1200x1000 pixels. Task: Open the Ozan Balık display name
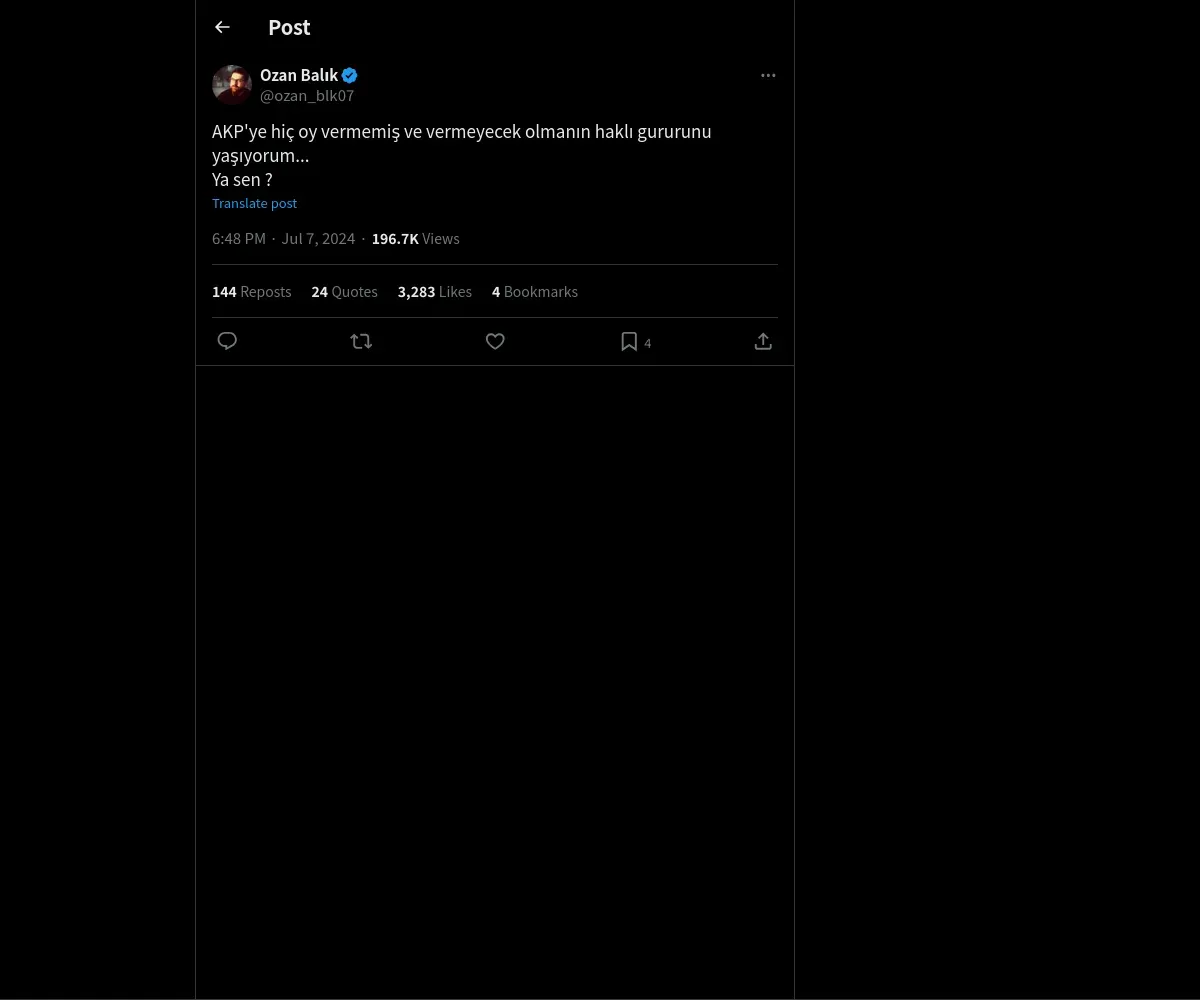click(299, 75)
